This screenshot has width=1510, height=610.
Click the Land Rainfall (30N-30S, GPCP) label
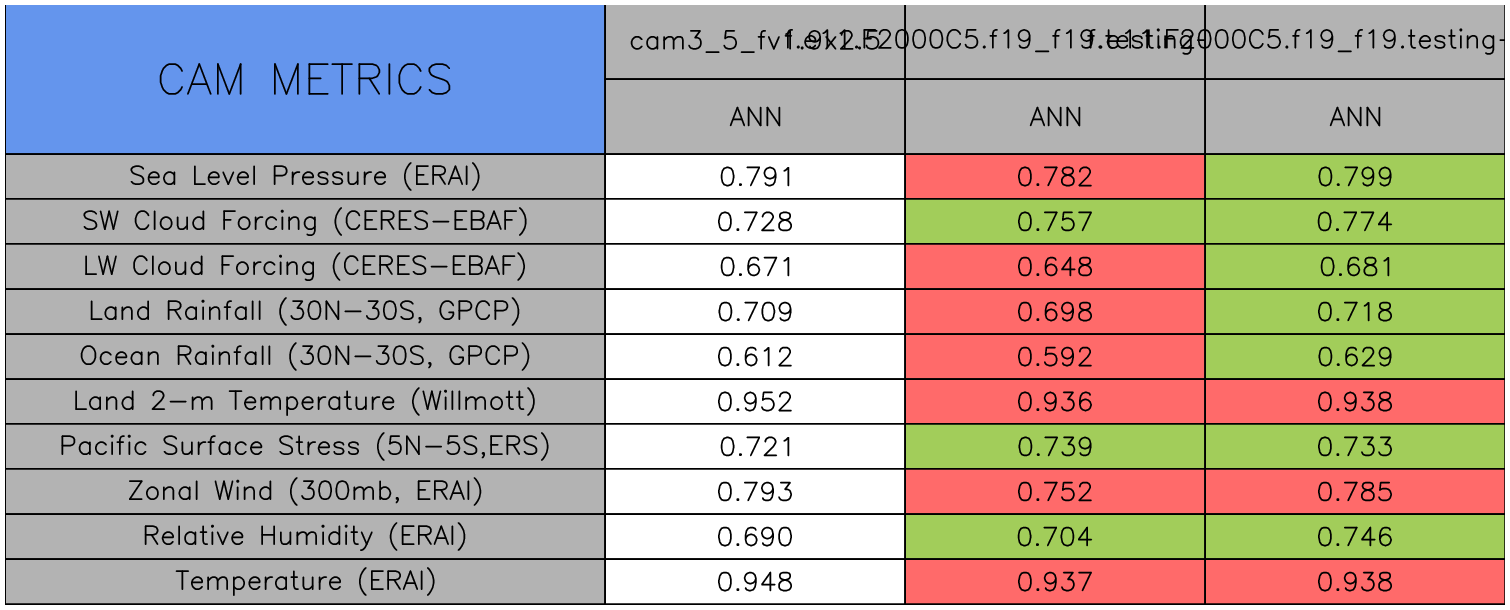point(305,312)
